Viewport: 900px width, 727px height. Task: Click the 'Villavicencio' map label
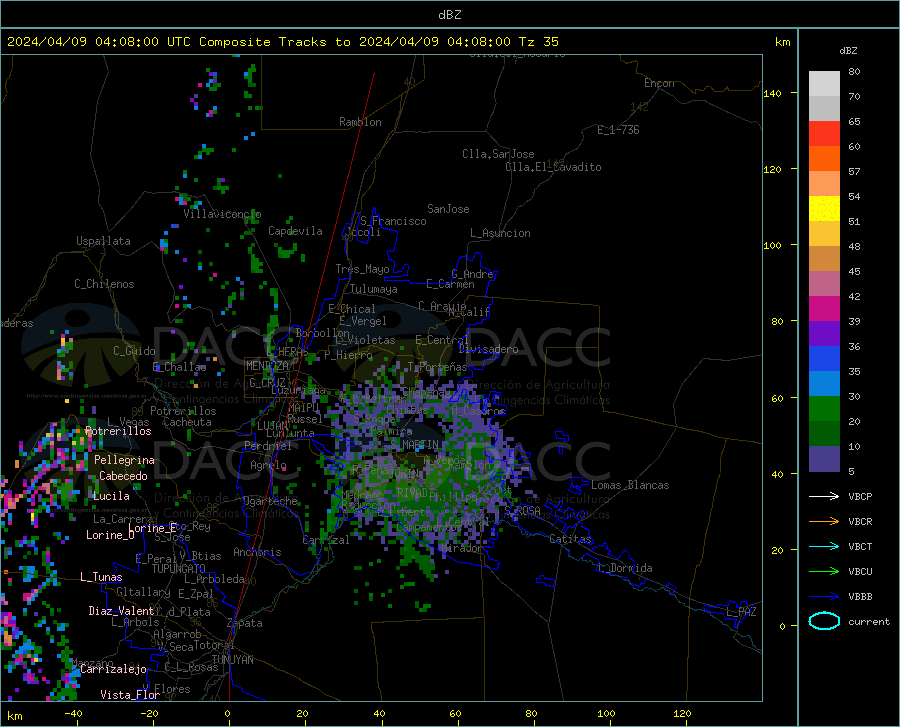point(222,214)
